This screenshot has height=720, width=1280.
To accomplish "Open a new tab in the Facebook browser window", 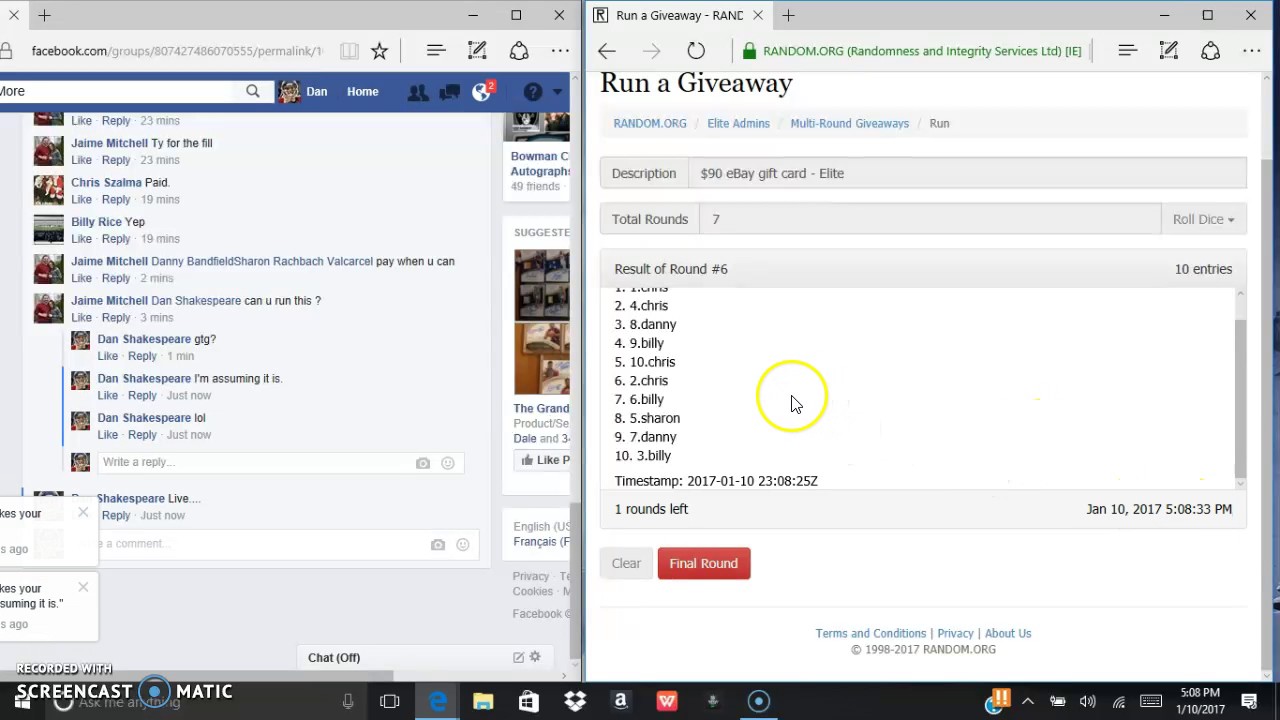I will coord(44,15).
